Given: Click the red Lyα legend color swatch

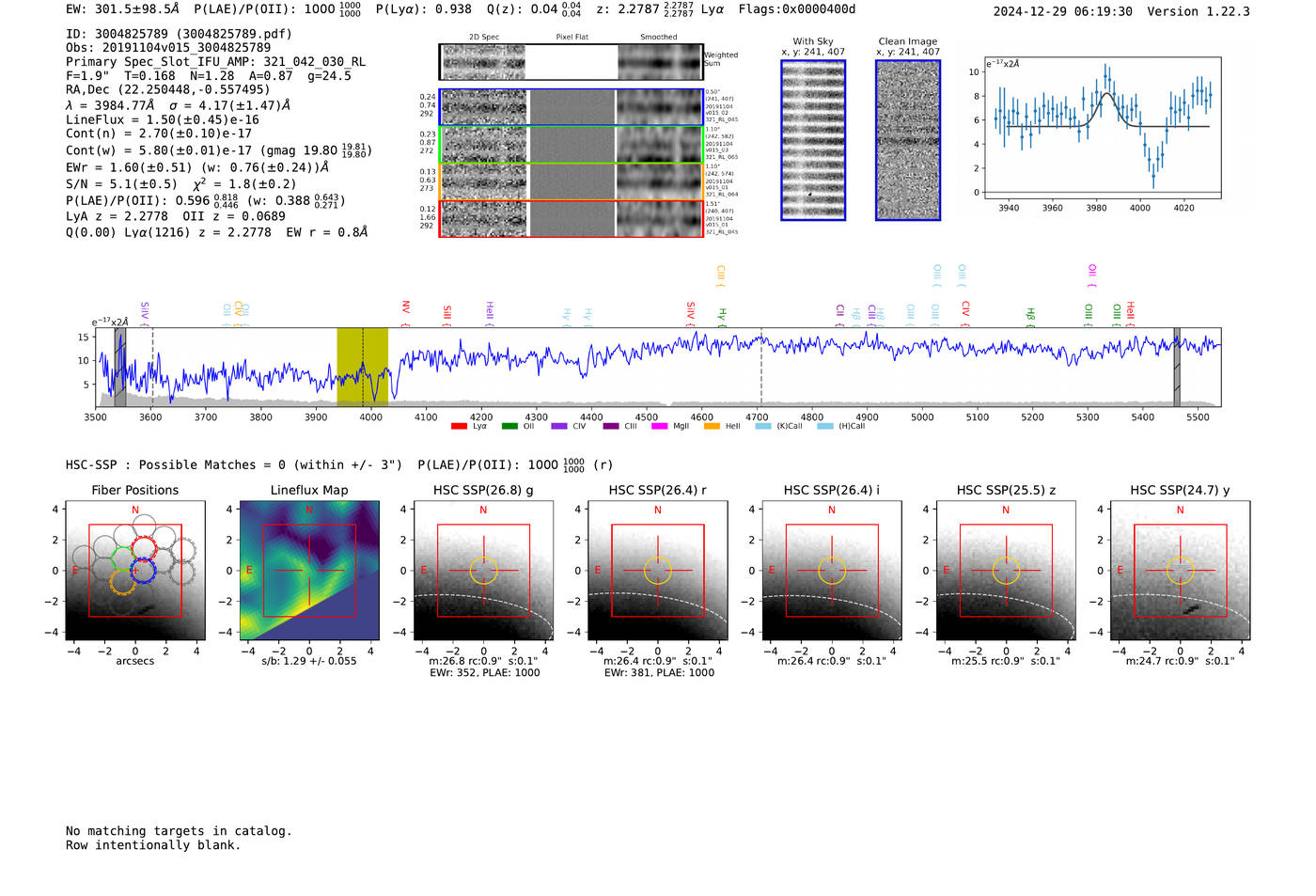Looking at the screenshot, I should click(459, 426).
